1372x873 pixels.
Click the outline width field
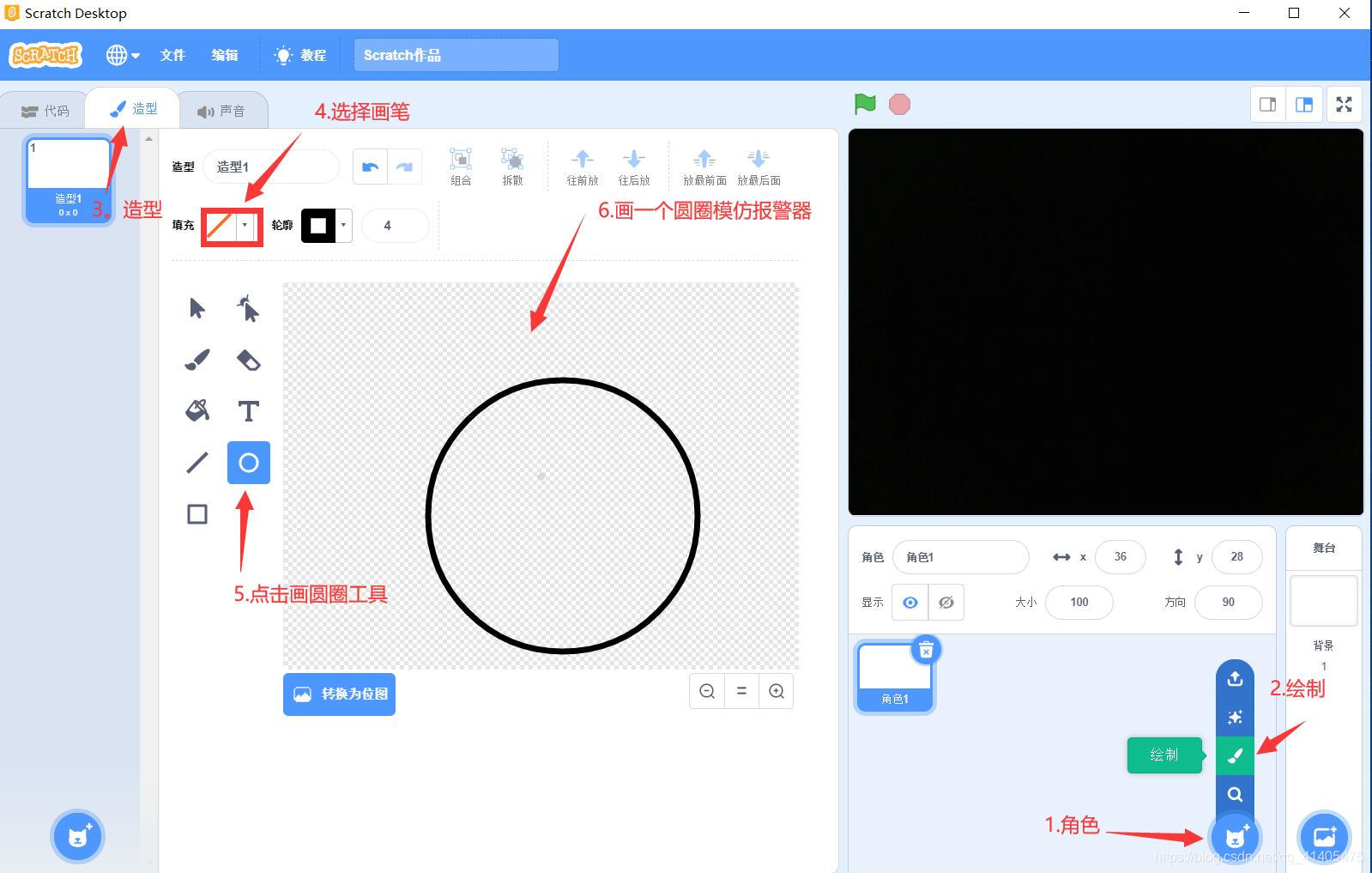point(395,225)
